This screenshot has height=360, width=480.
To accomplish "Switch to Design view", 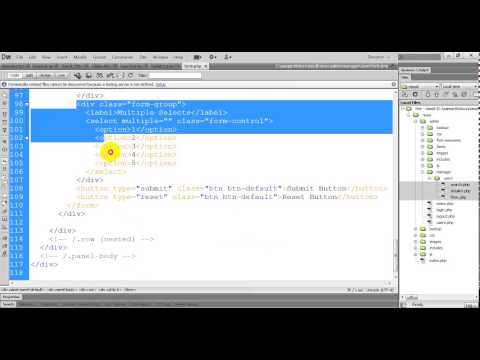I will pos(45,76).
